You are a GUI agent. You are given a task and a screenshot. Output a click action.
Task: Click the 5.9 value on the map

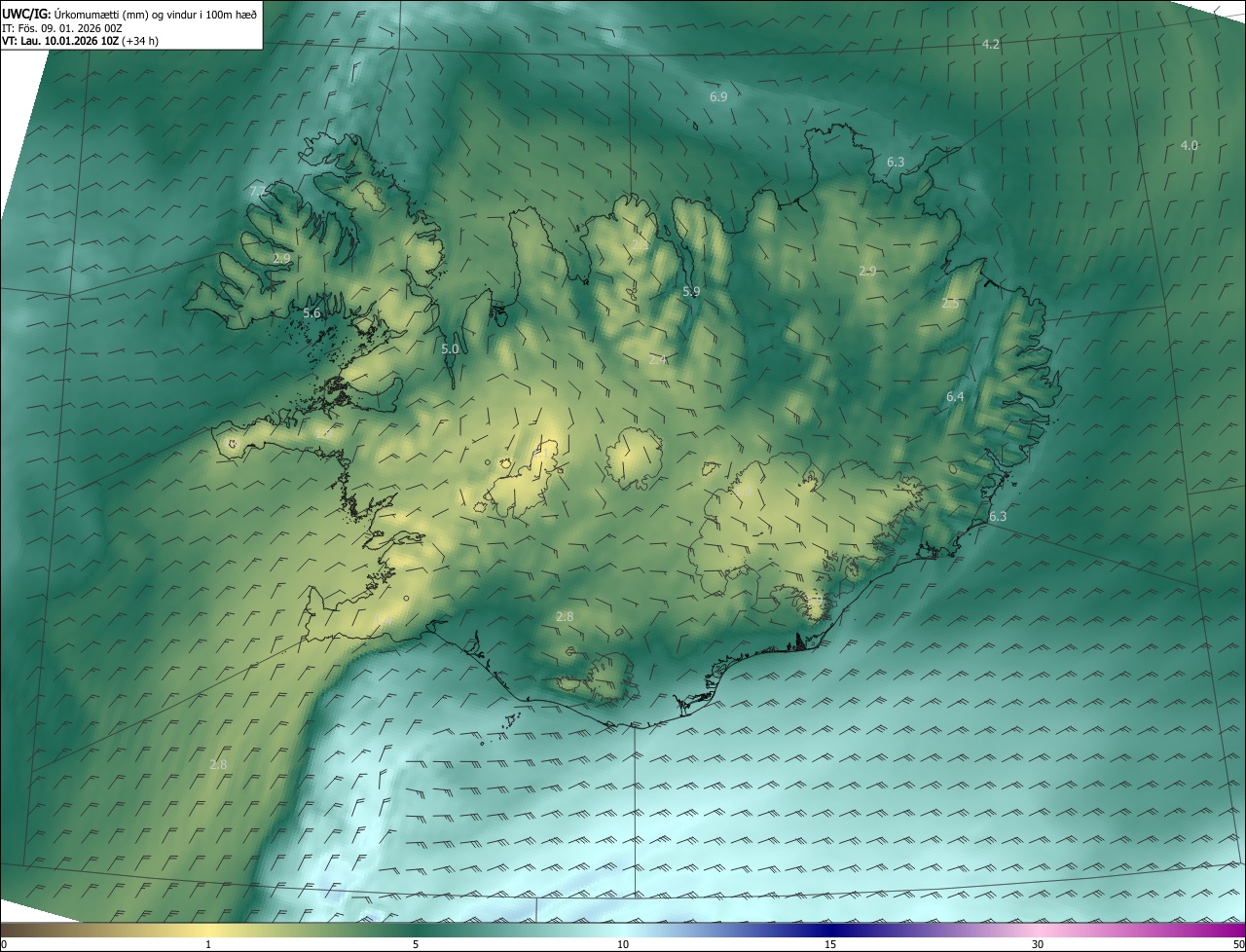pyautogui.click(x=691, y=291)
